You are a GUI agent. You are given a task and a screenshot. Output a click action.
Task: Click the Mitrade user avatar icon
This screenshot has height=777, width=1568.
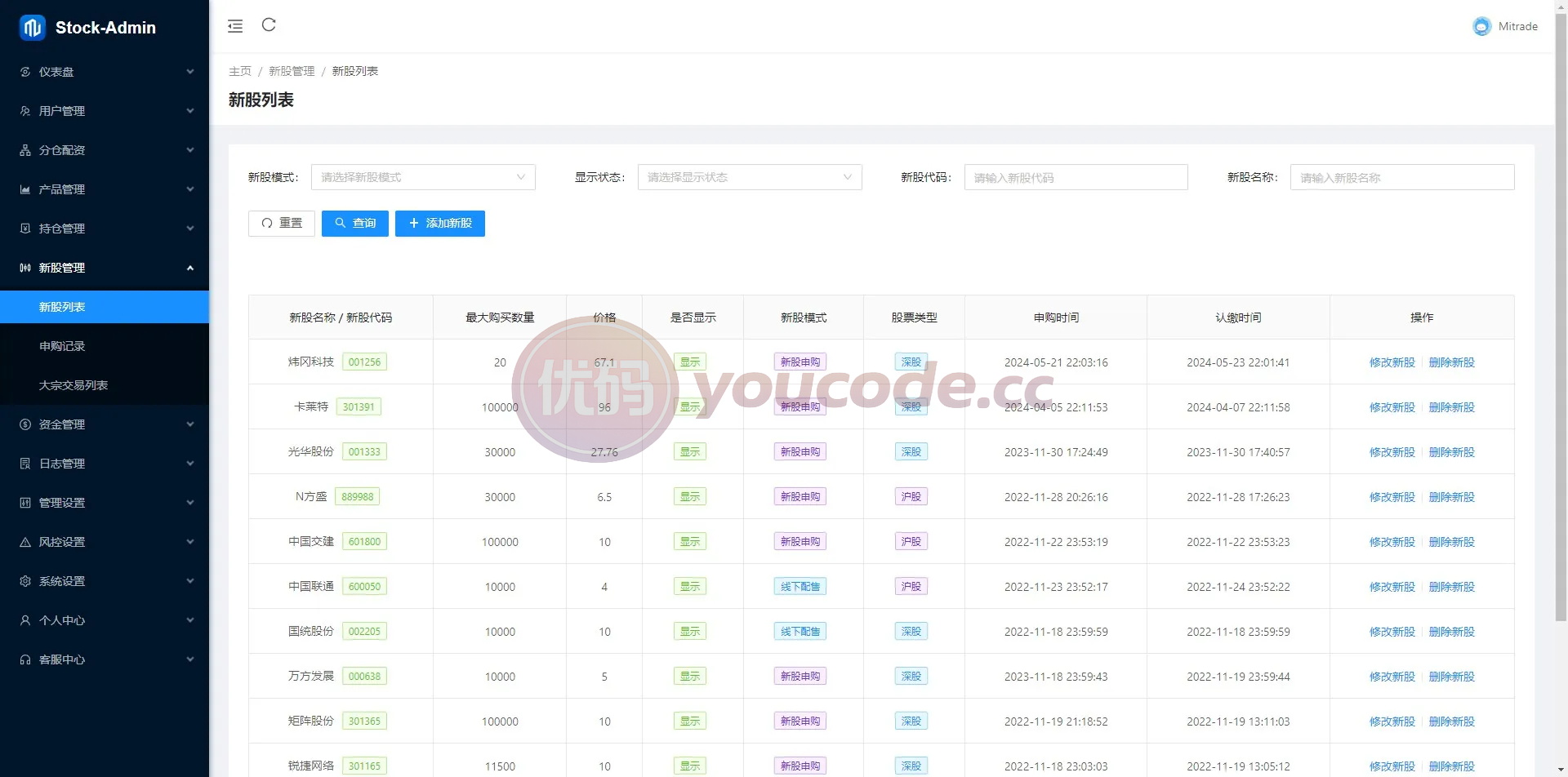1481,26
